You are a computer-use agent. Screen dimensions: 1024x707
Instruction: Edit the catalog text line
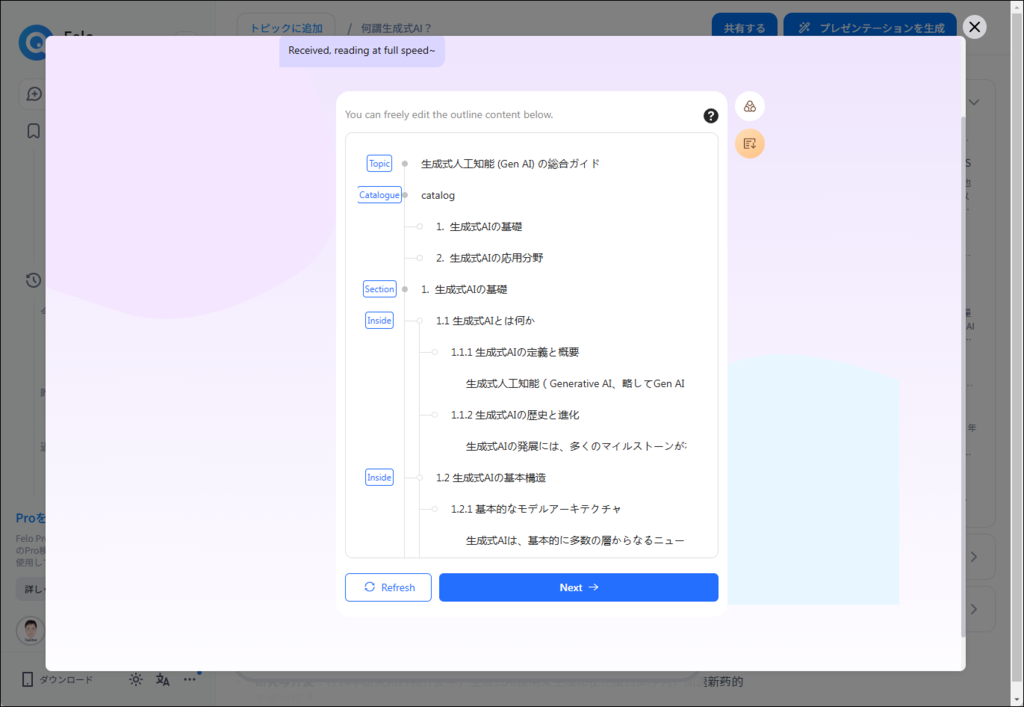[438, 195]
